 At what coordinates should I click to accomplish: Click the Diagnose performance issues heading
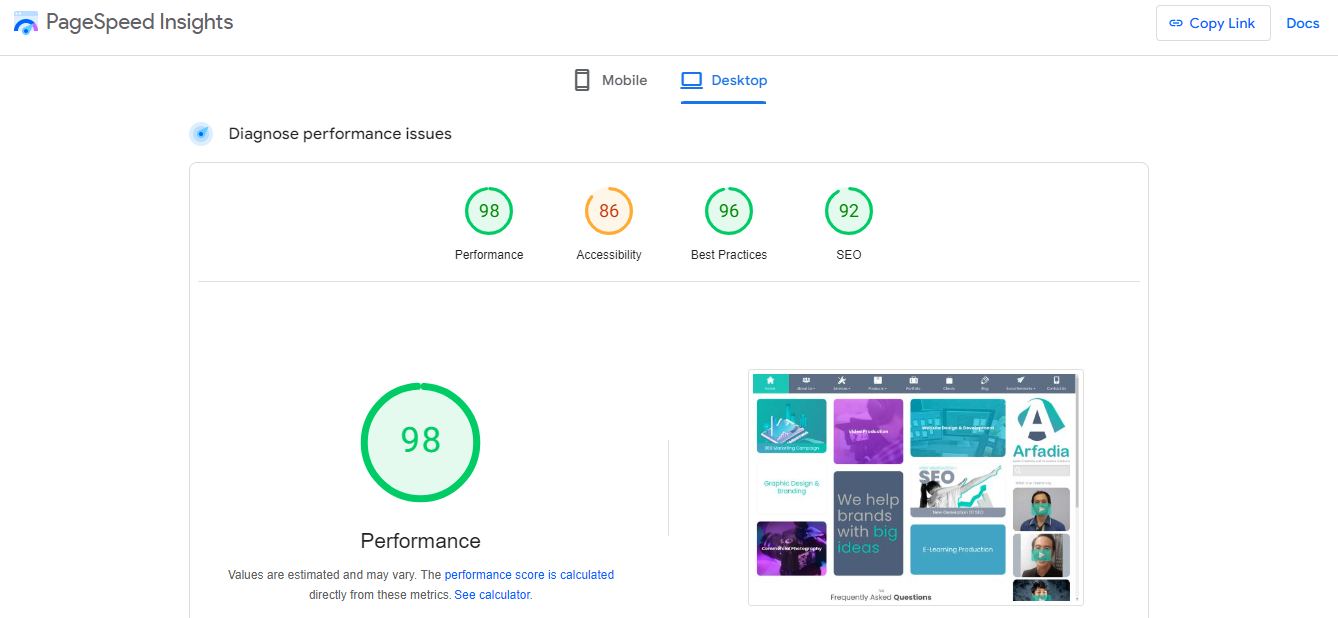(340, 134)
